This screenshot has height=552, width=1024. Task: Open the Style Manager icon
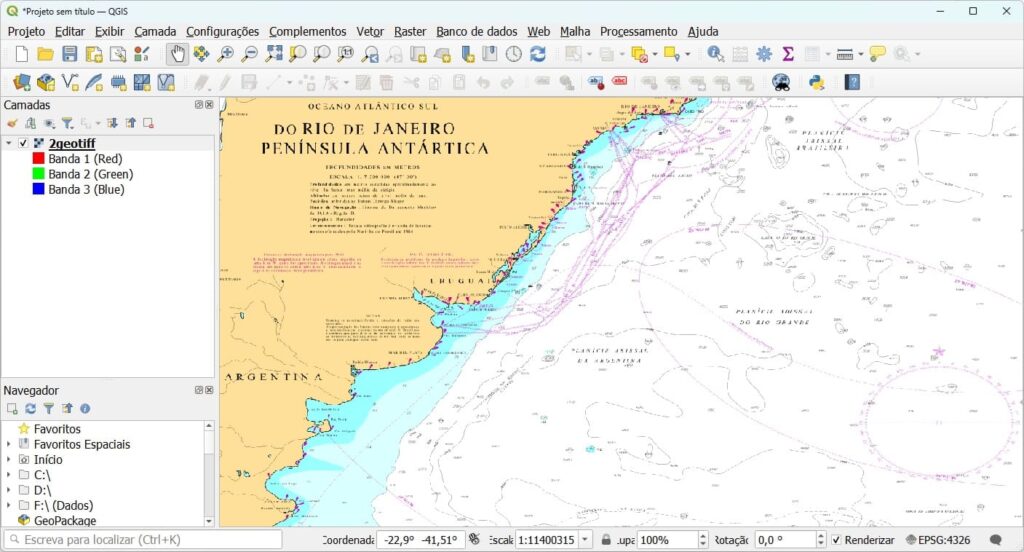(142, 54)
